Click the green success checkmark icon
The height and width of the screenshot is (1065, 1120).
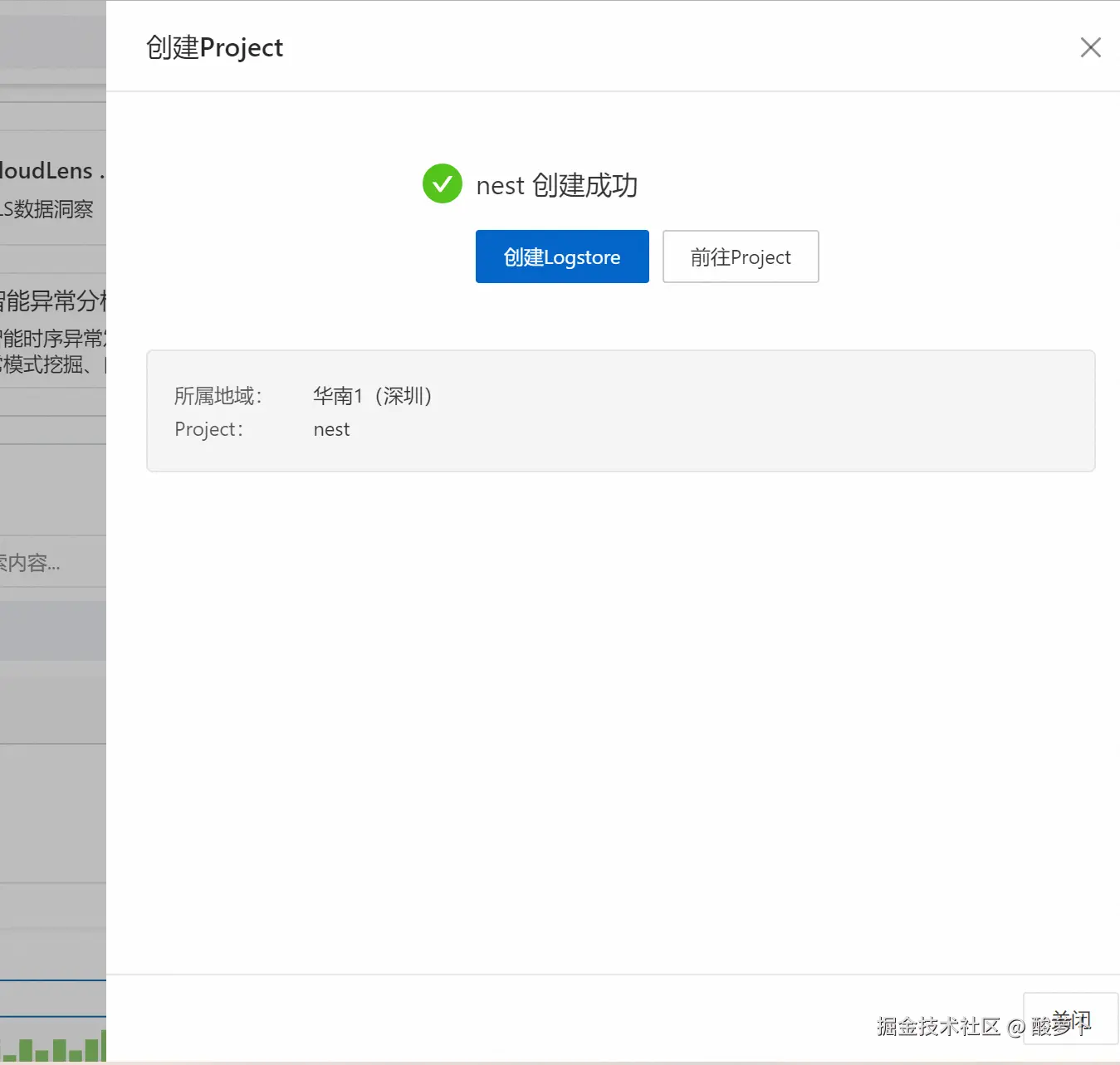(x=443, y=183)
